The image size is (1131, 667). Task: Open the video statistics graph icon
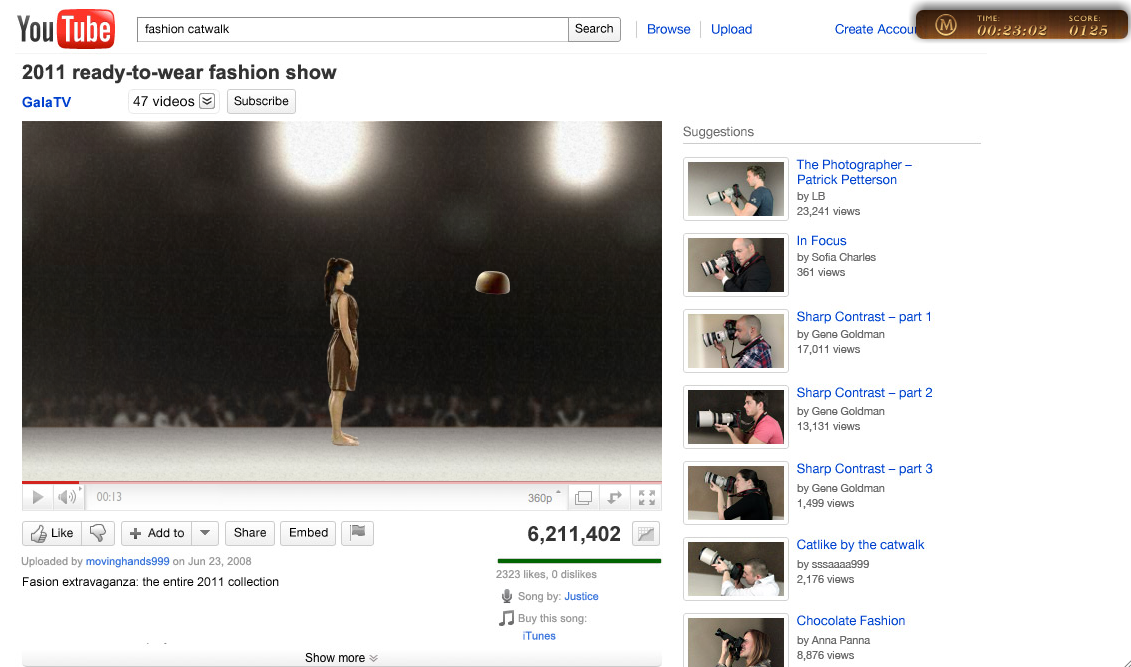646,534
